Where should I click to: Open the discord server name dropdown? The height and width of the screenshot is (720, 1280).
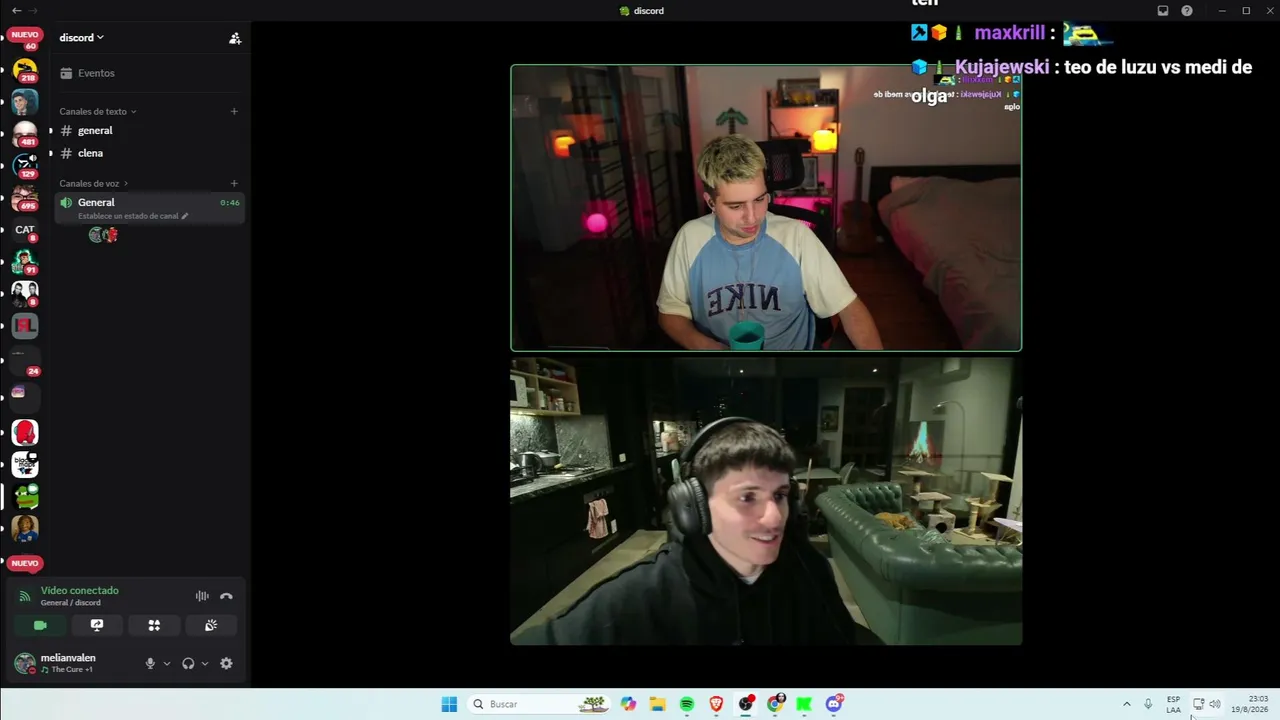pyautogui.click(x=82, y=38)
